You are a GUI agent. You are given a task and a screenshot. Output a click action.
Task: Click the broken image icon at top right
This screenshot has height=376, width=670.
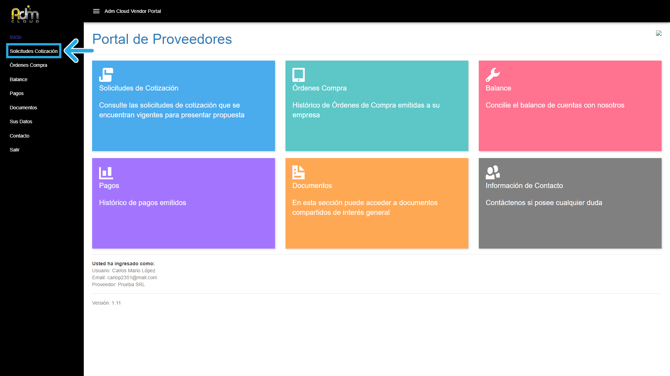coord(658,33)
